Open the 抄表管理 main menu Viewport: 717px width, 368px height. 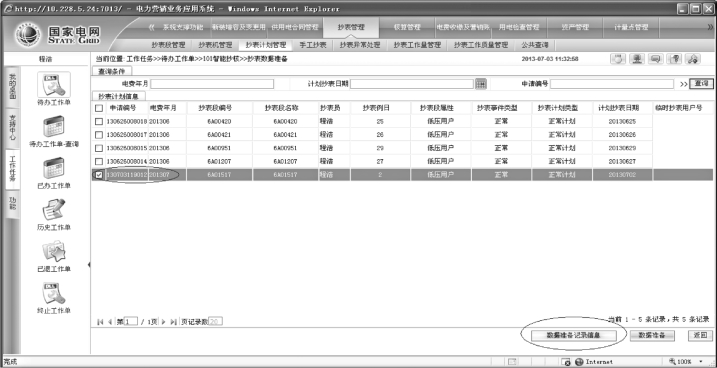point(351,27)
